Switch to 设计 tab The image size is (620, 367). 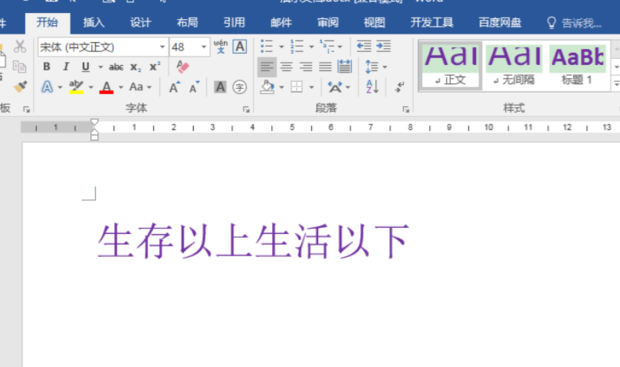[x=141, y=23]
